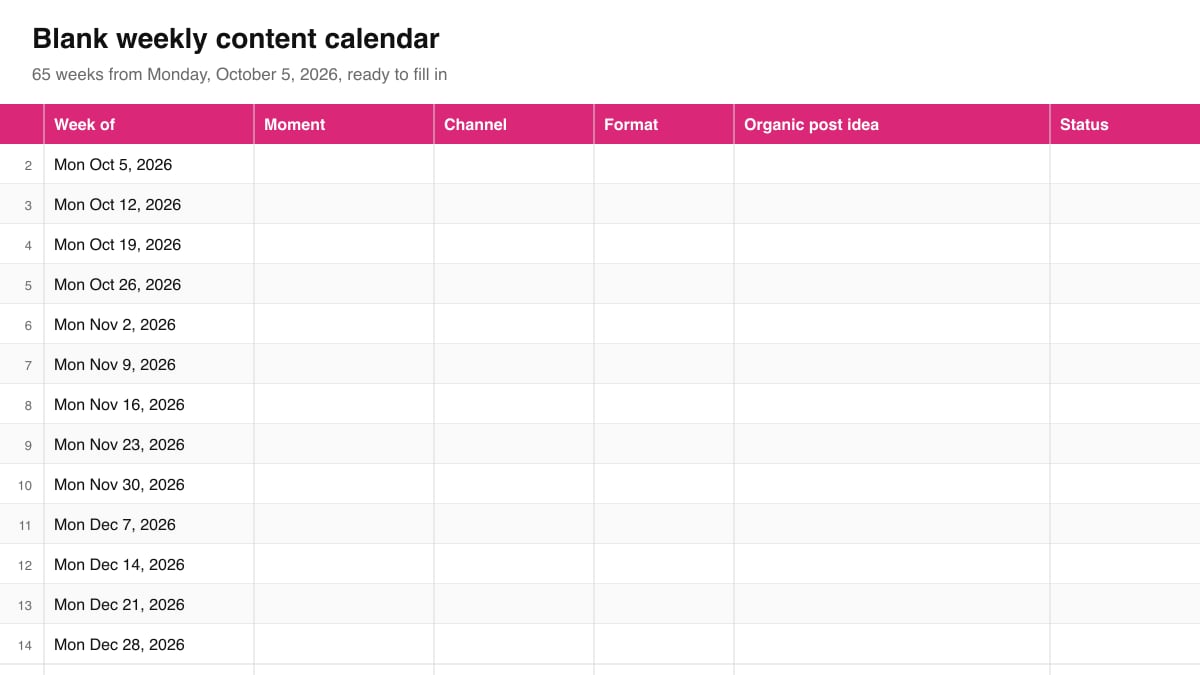Click the 'Mon Dec 21, 2026' cell

click(149, 604)
